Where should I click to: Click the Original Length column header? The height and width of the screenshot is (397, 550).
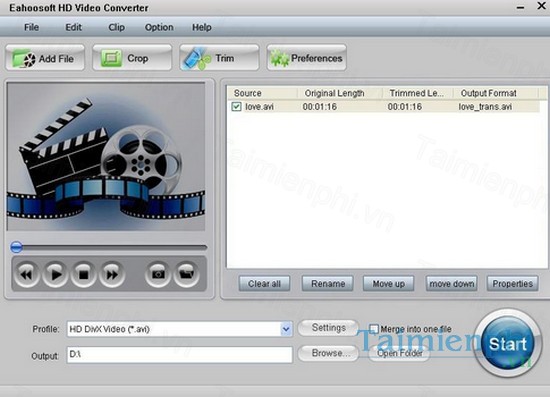pyautogui.click(x=340, y=93)
